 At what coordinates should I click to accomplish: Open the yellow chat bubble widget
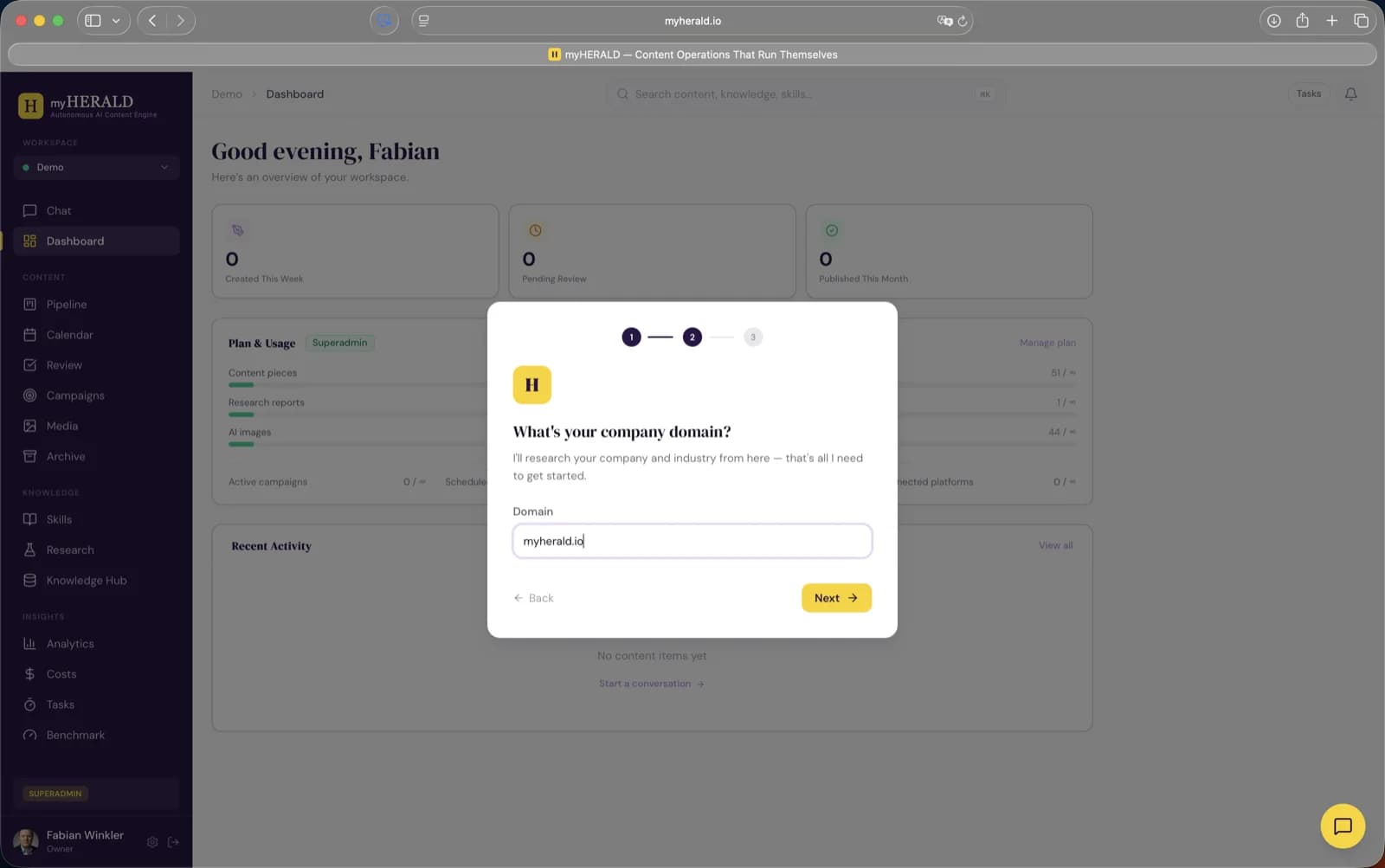[x=1343, y=826]
